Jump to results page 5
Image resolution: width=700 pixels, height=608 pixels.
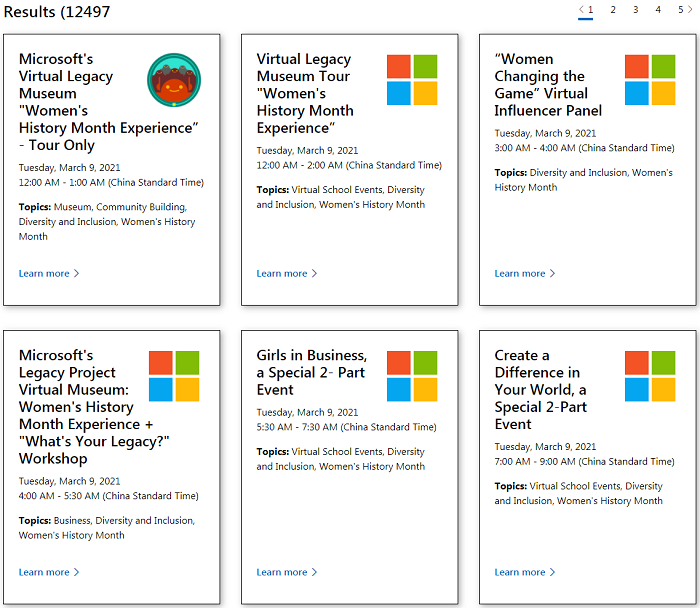(x=680, y=10)
